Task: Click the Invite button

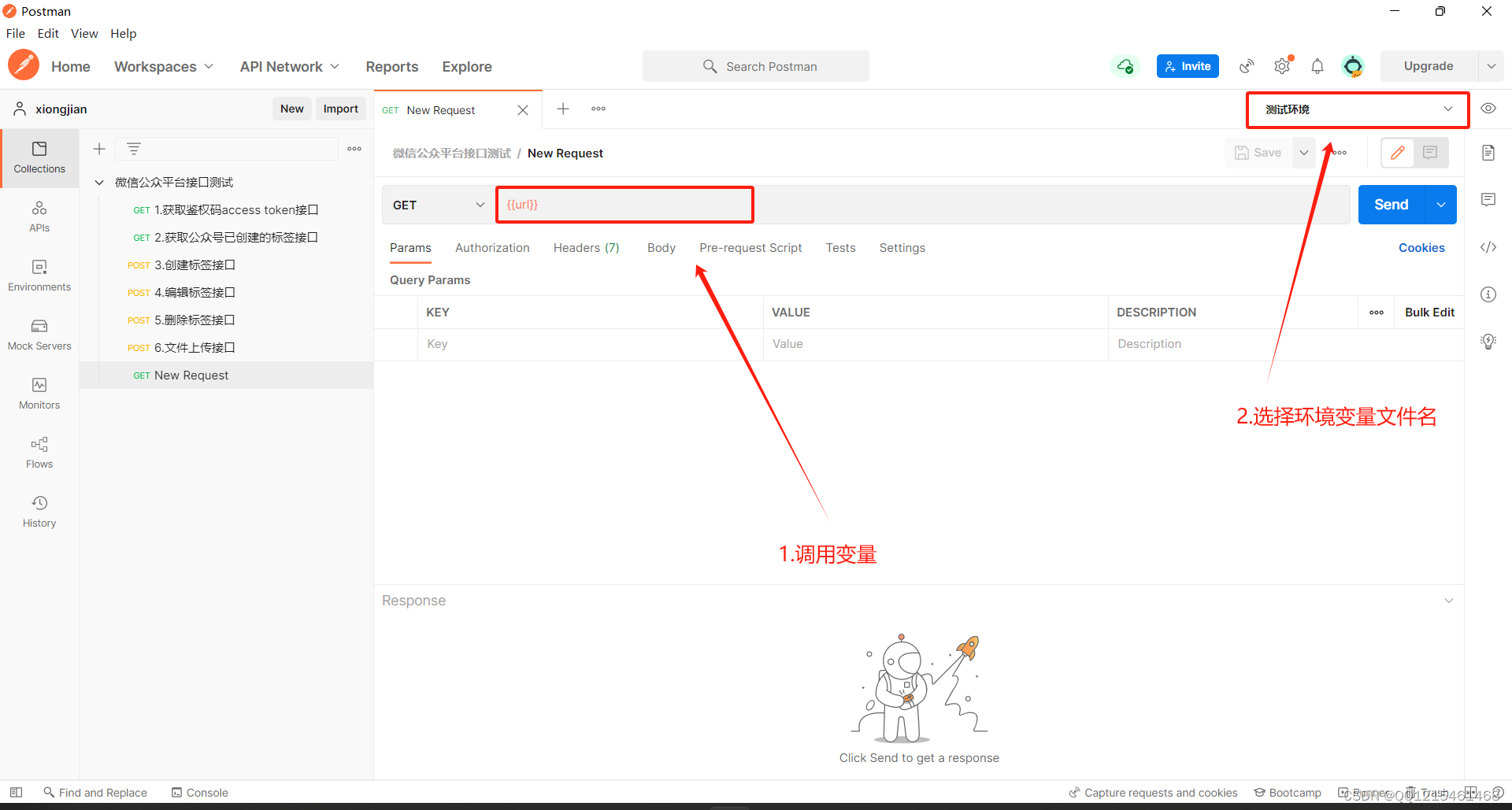Action: click(1188, 66)
